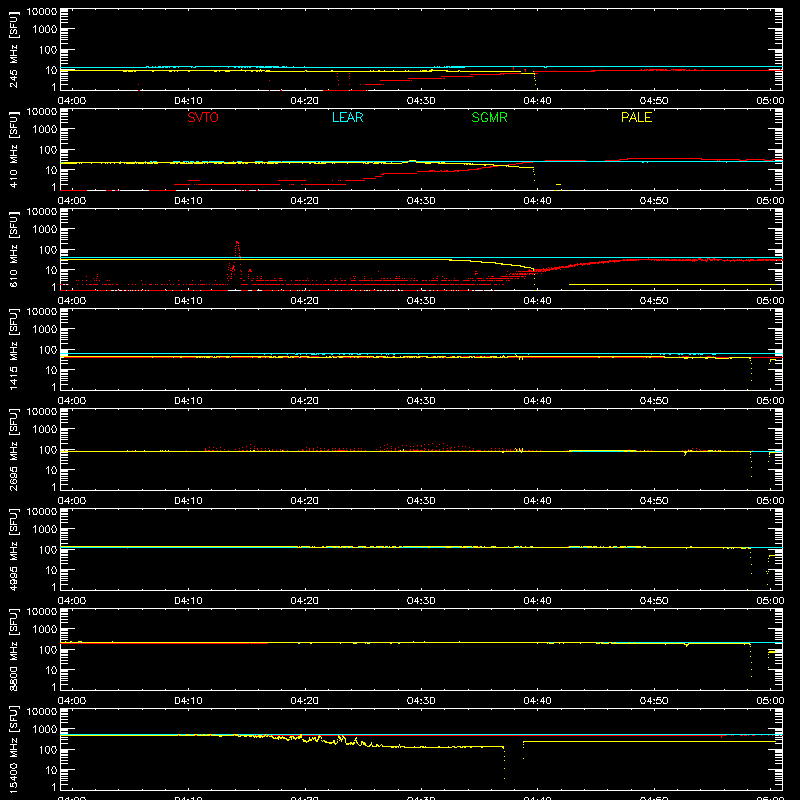The image size is (800, 800).
Task: Click 04:20 time label under 245 MHz plot
Action: [x=305, y=101]
